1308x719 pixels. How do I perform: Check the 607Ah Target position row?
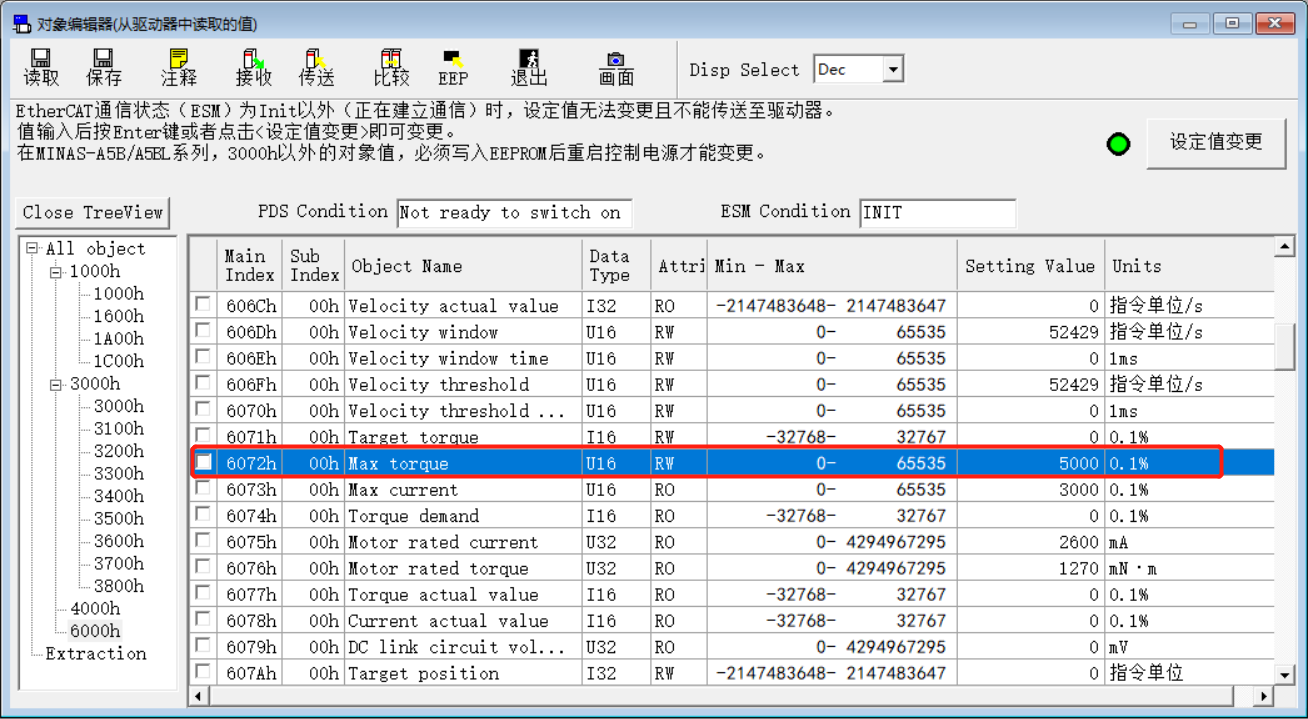point(203,672)
